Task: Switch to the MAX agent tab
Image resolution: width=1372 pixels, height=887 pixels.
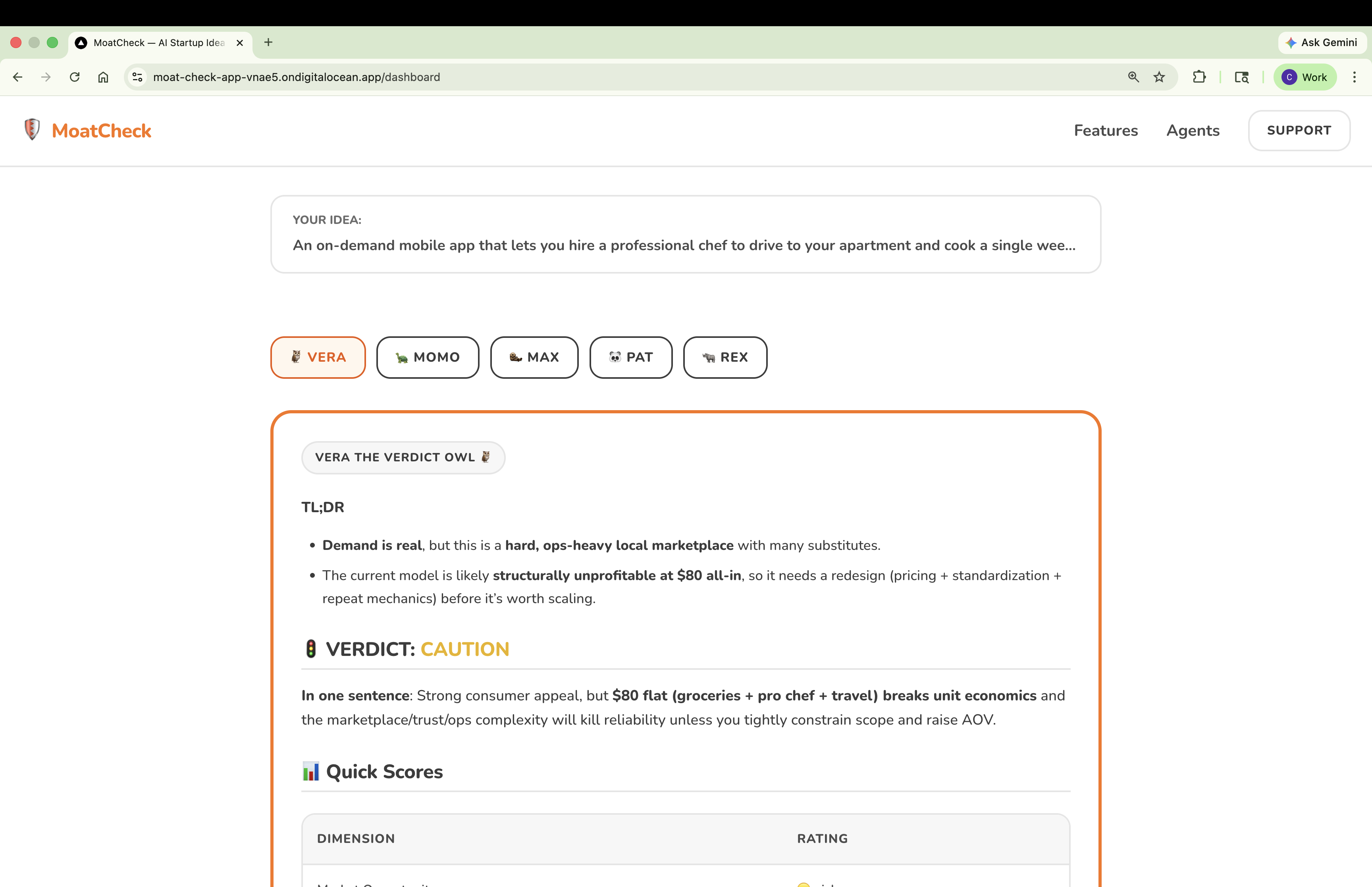Action: [x=534, y=357]
